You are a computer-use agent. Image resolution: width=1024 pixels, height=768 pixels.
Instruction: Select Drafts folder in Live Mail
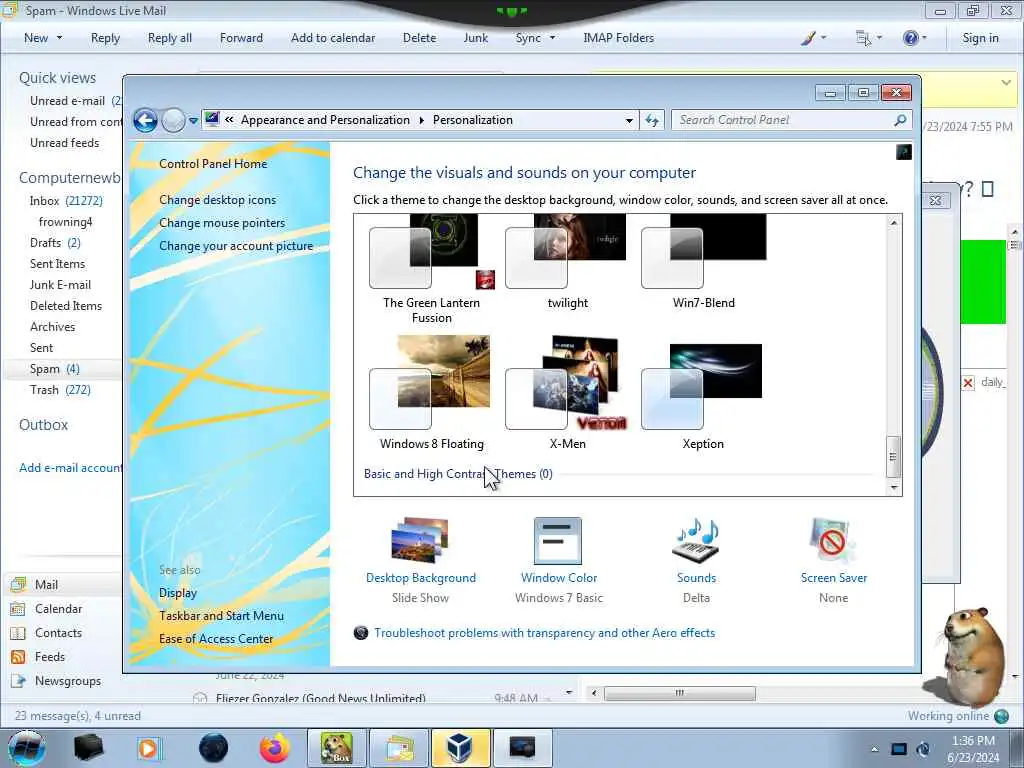click(x=55, y=243)
